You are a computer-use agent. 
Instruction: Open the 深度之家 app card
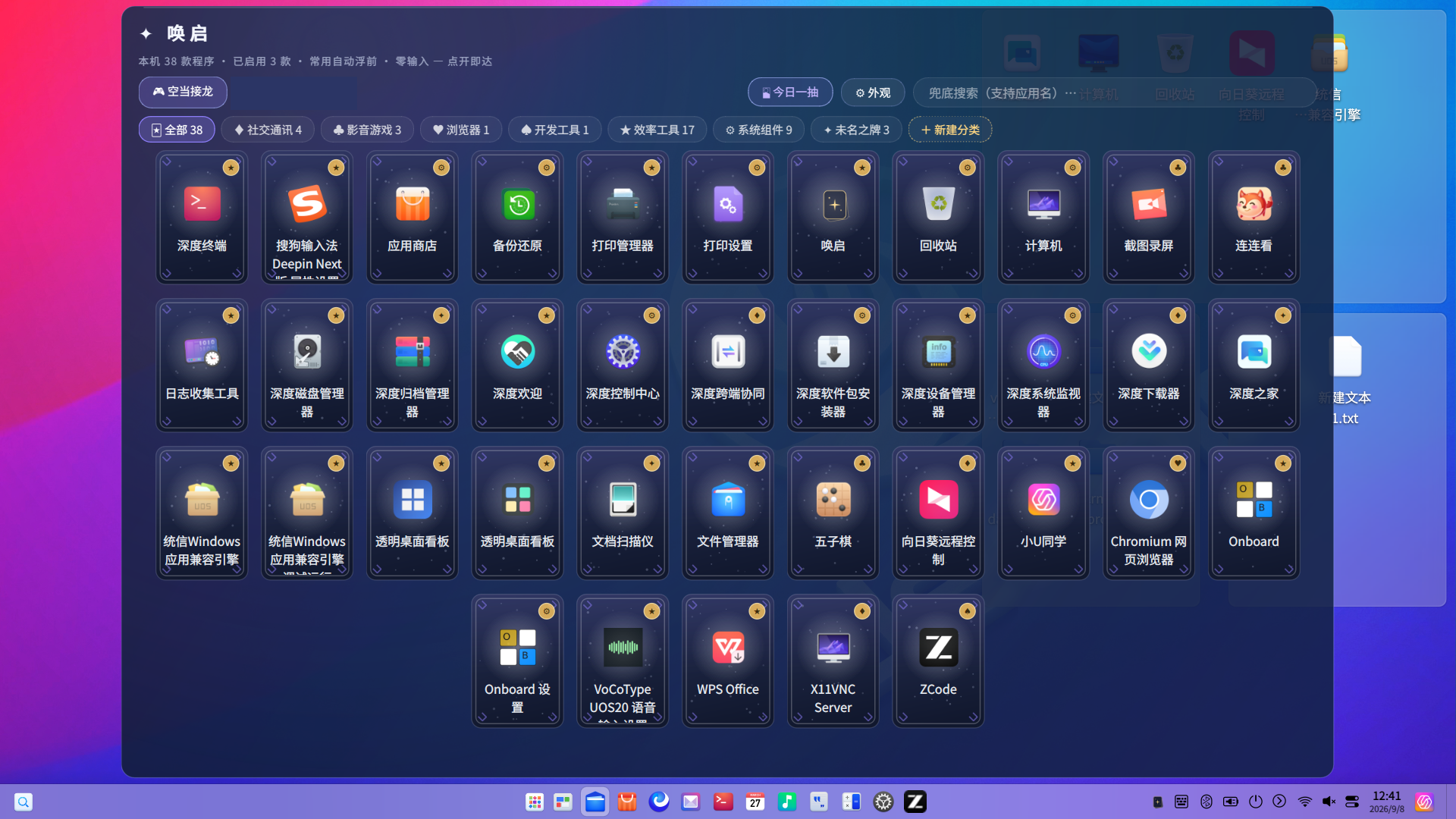click(x=1254, y=366)
